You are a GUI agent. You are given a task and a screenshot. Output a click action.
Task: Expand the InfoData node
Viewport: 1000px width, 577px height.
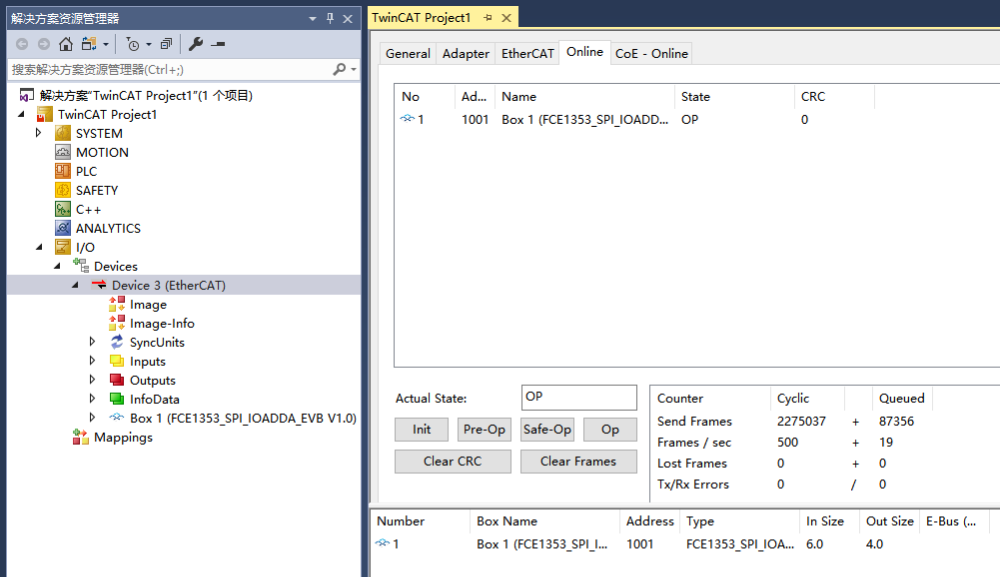tap(92, 398)
